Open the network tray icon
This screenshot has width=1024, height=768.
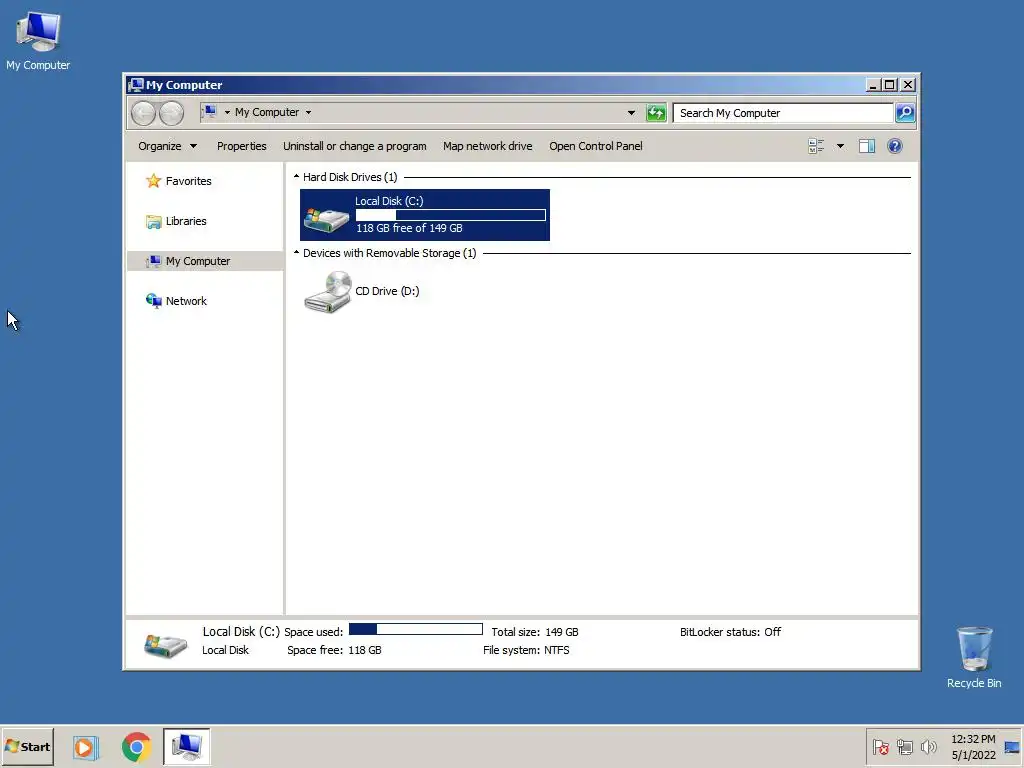[x=904, y=747]
